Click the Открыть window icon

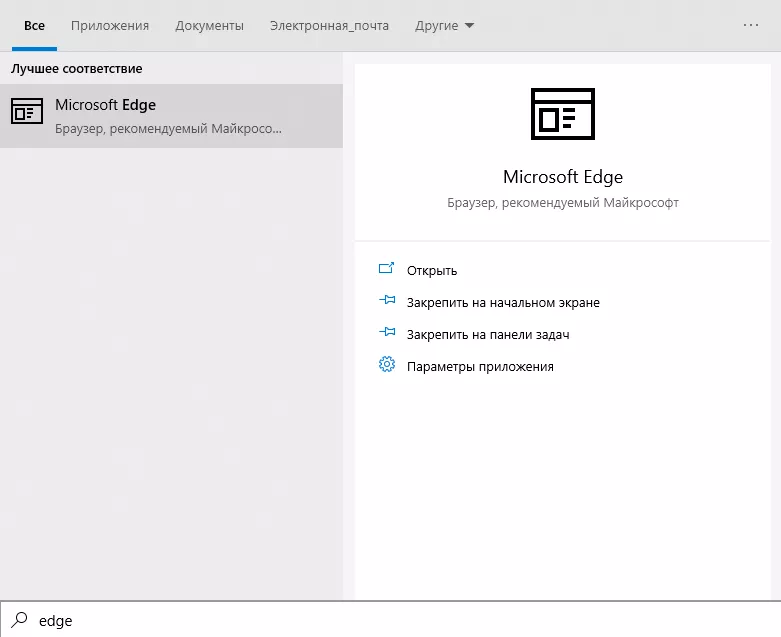(387, 269)
